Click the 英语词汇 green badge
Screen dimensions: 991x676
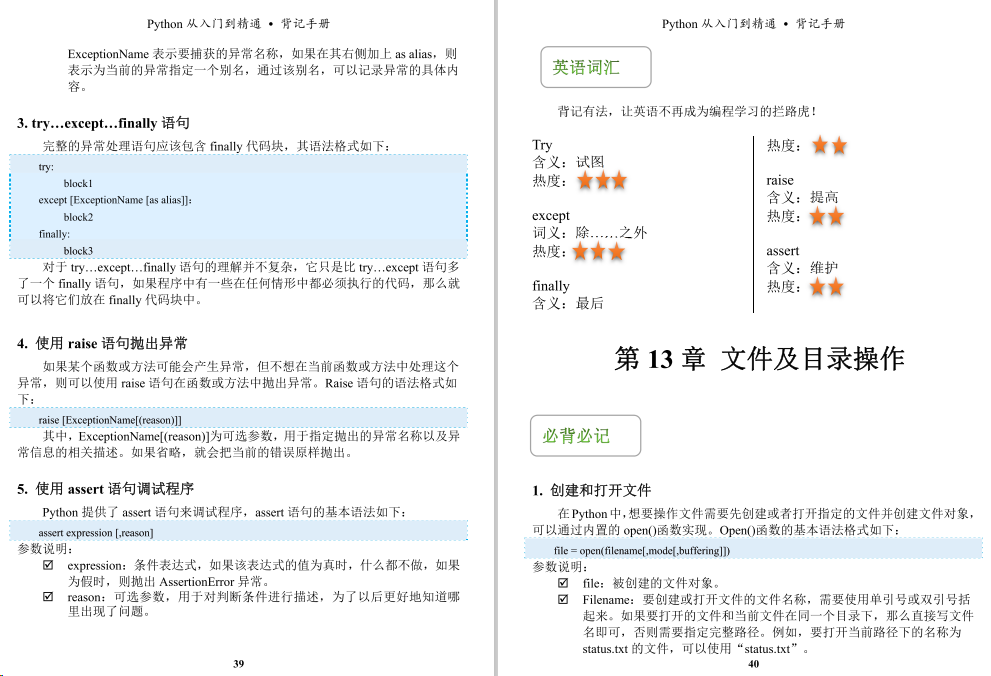coord(596,67)
